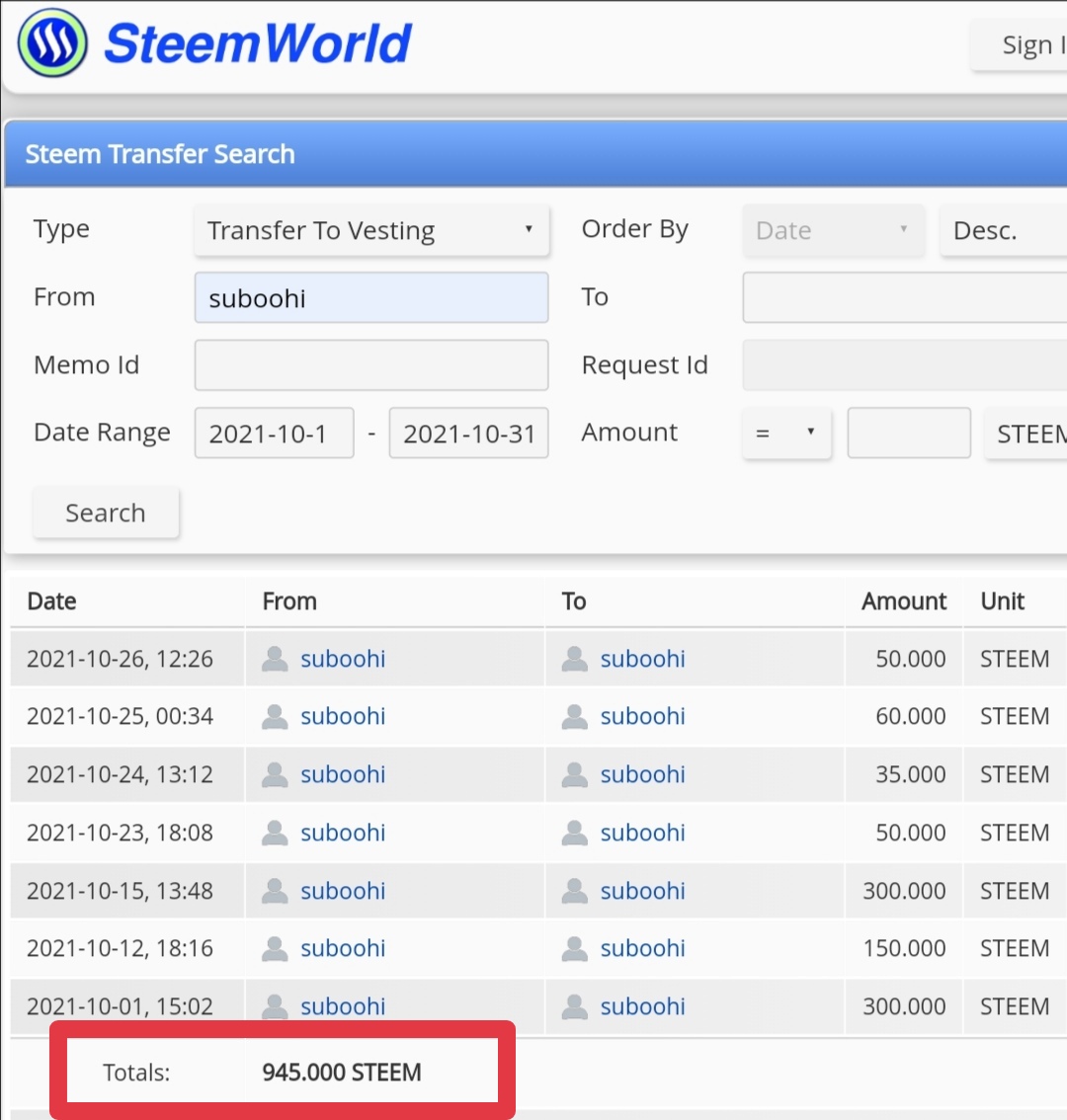1067x1120 pixels.
Task: Click the empty To input field
Action: [x=905, y=297]
